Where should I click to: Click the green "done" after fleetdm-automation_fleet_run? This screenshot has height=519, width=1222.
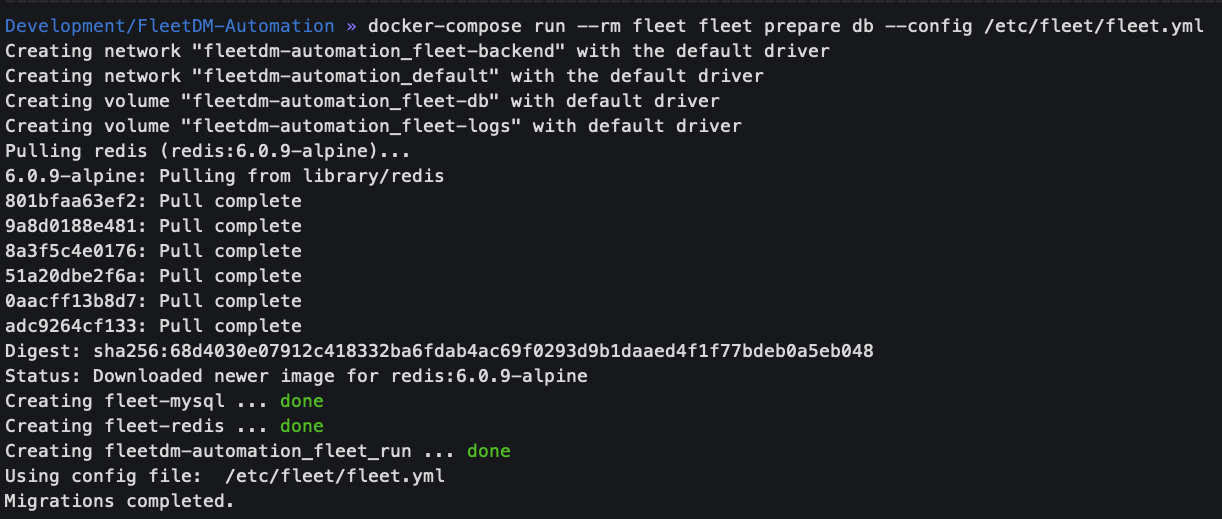tap(488, 451)
